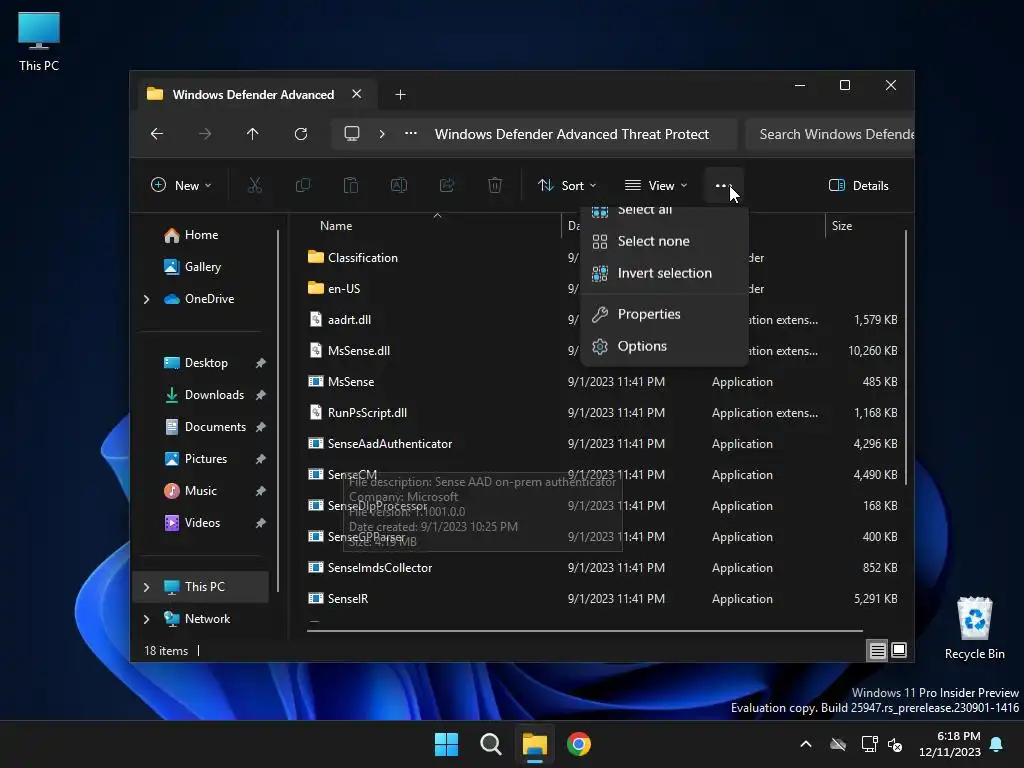Click the horizontal scrollbar of the file list
The height and width of the screenshot is (768, 1024).
tap(584, 631)
